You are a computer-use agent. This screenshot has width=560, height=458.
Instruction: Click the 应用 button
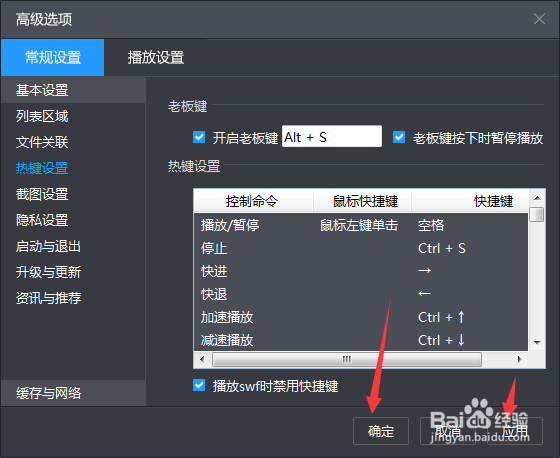[515, 431]
